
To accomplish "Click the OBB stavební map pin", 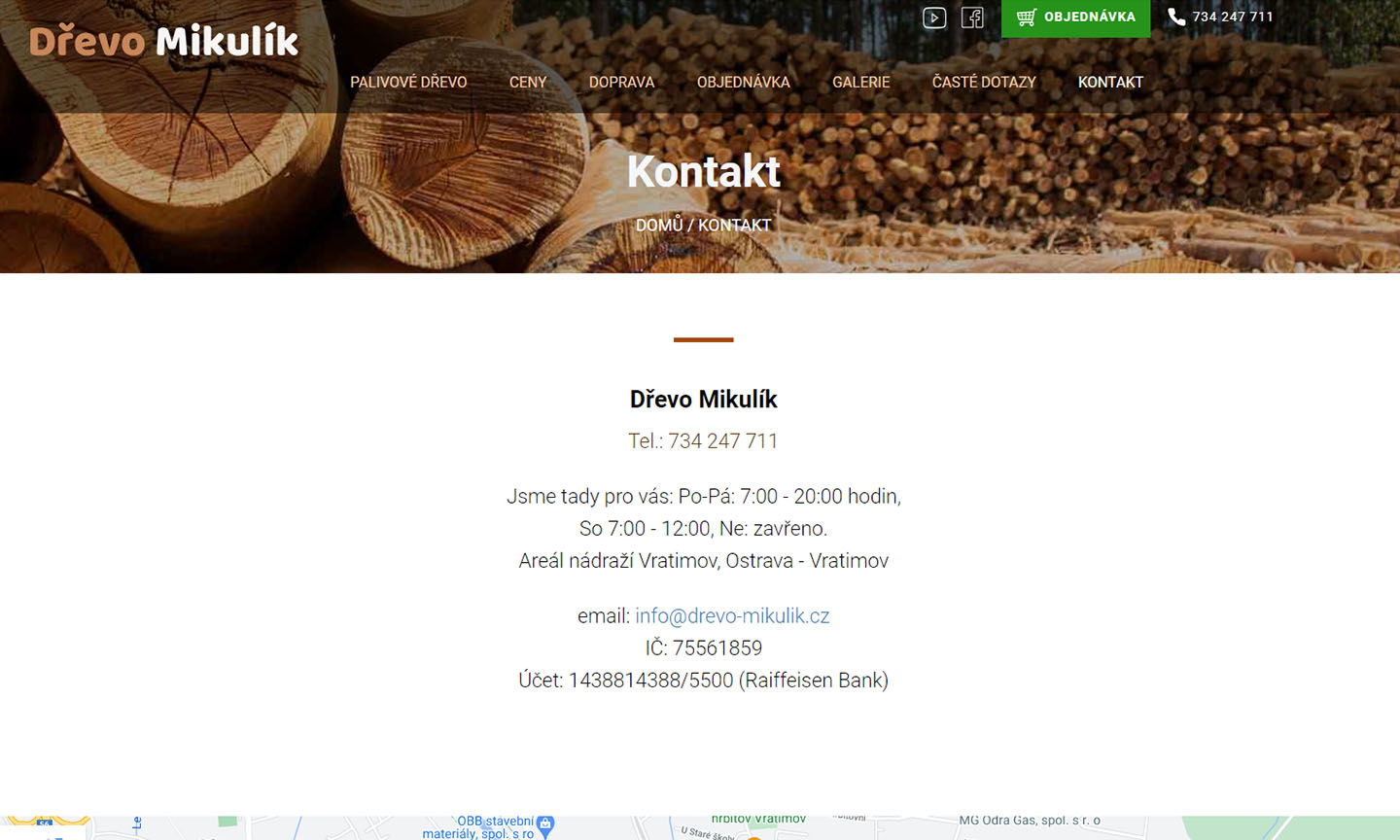I will pos(545,825).
